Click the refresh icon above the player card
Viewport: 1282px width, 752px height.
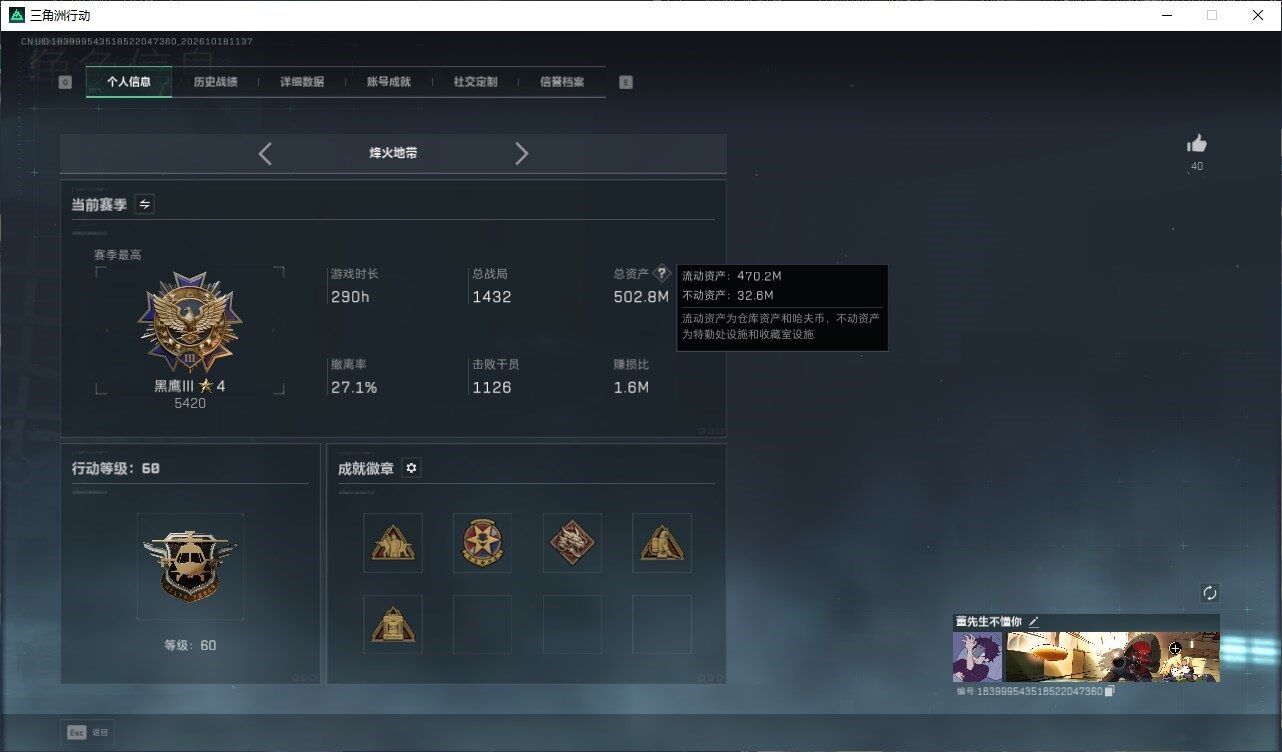(1210, 593)
